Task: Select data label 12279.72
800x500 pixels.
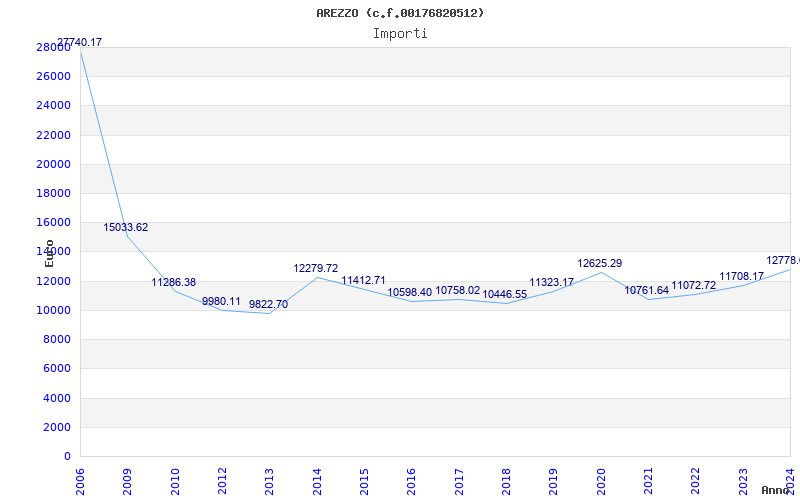Action: pos(315,268)
